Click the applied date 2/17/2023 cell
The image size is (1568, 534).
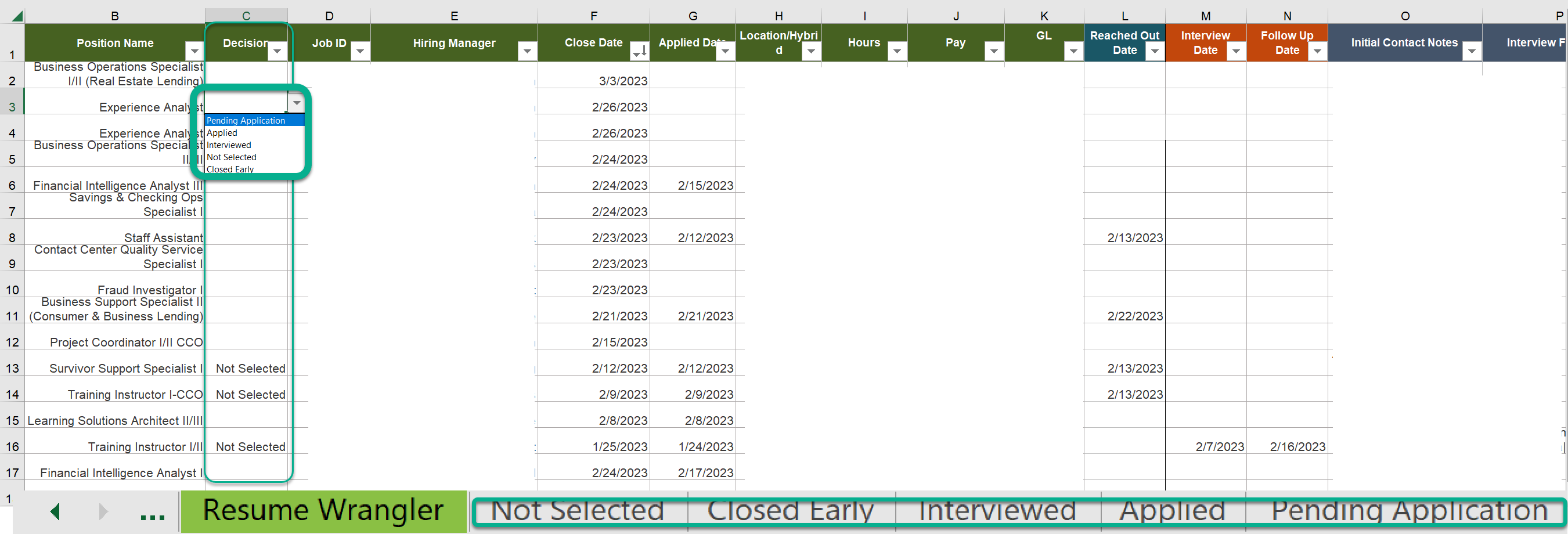click(693, 468)
